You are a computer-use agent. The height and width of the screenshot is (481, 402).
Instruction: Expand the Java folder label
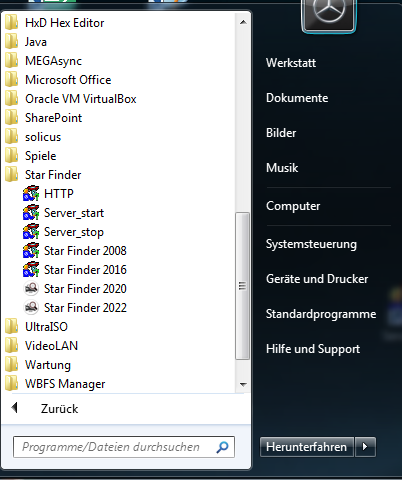coord(36,42)
